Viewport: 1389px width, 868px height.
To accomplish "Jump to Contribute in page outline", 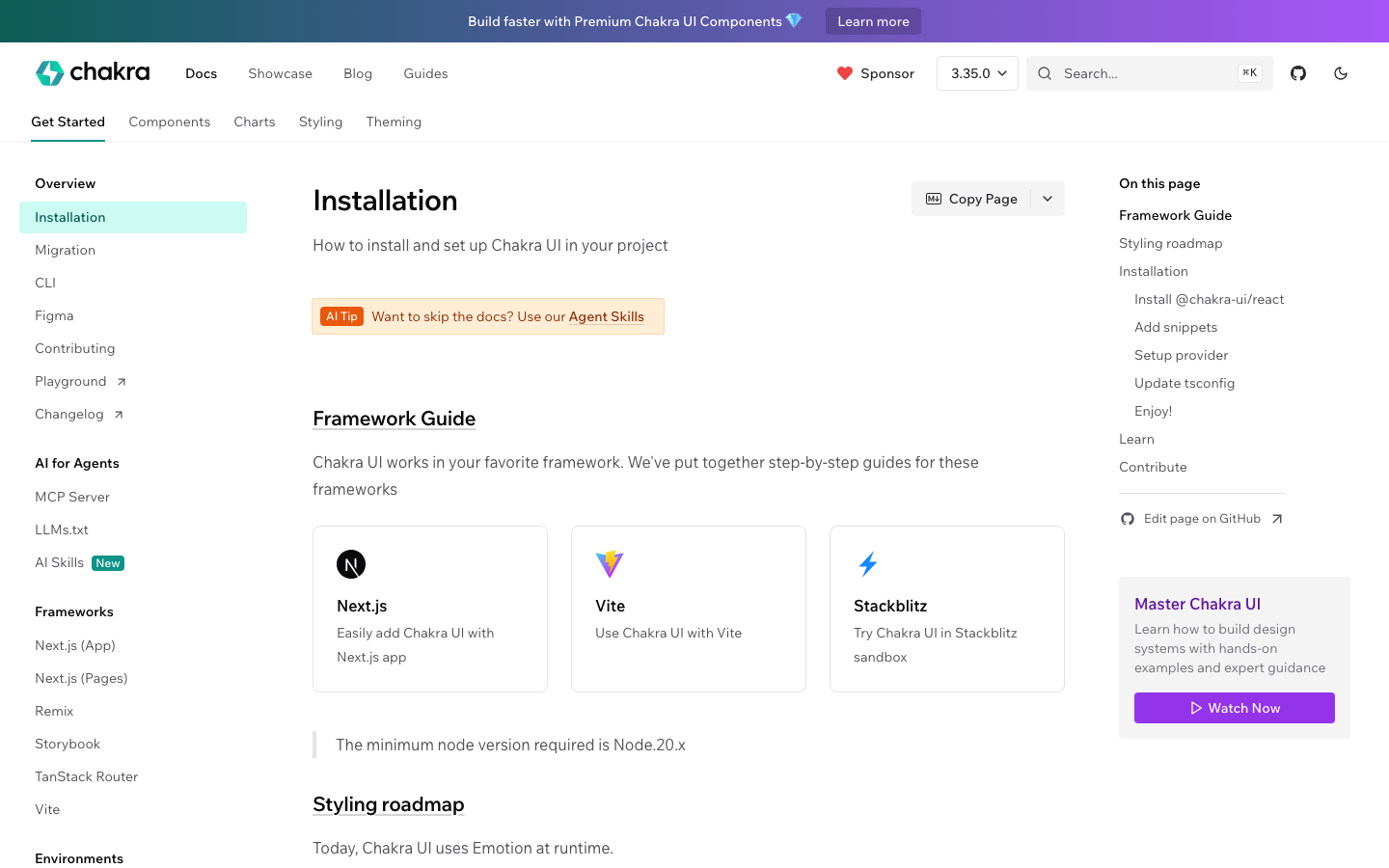I will tap(1153, 467).
